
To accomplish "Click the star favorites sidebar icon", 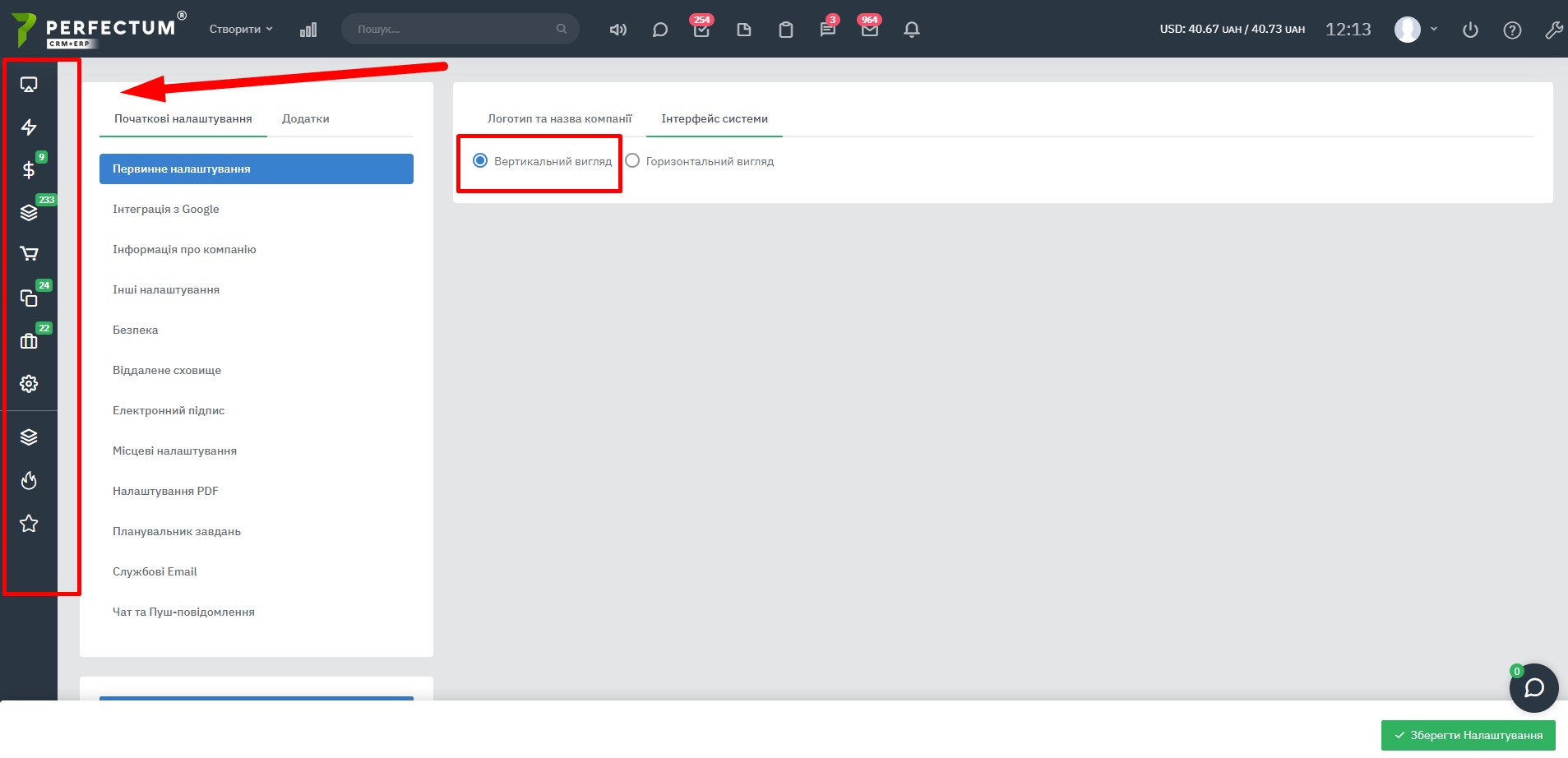I will [29, 524].
